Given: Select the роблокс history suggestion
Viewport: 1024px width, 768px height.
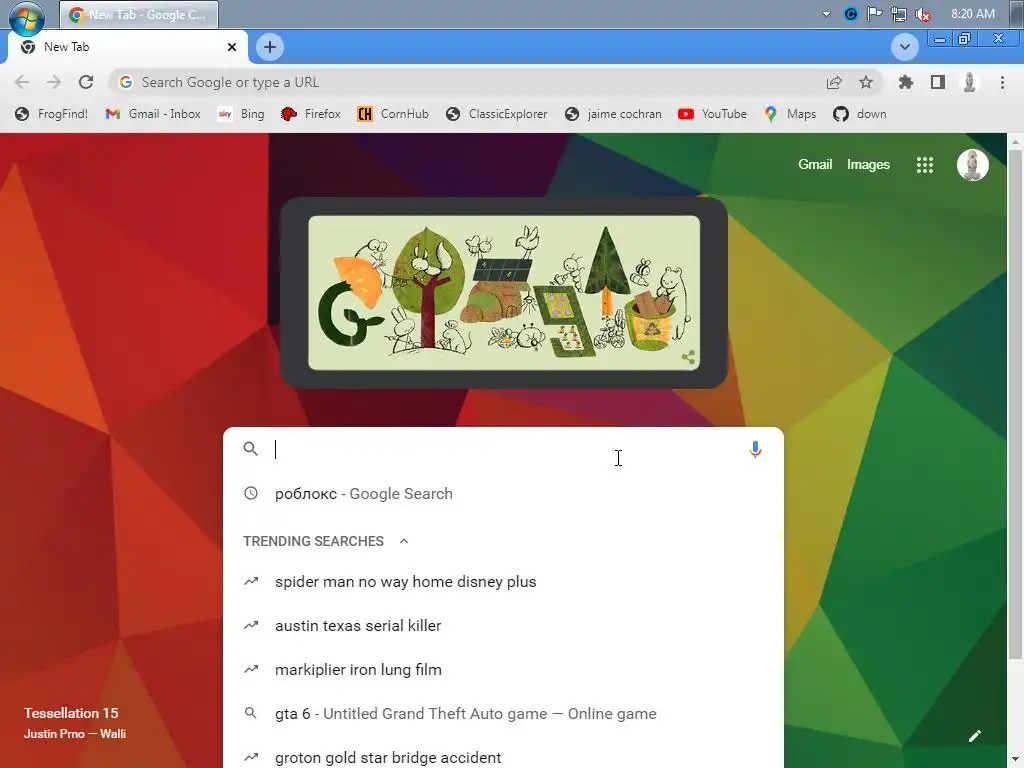Looking at the screenshot, I should coord(503,494).
